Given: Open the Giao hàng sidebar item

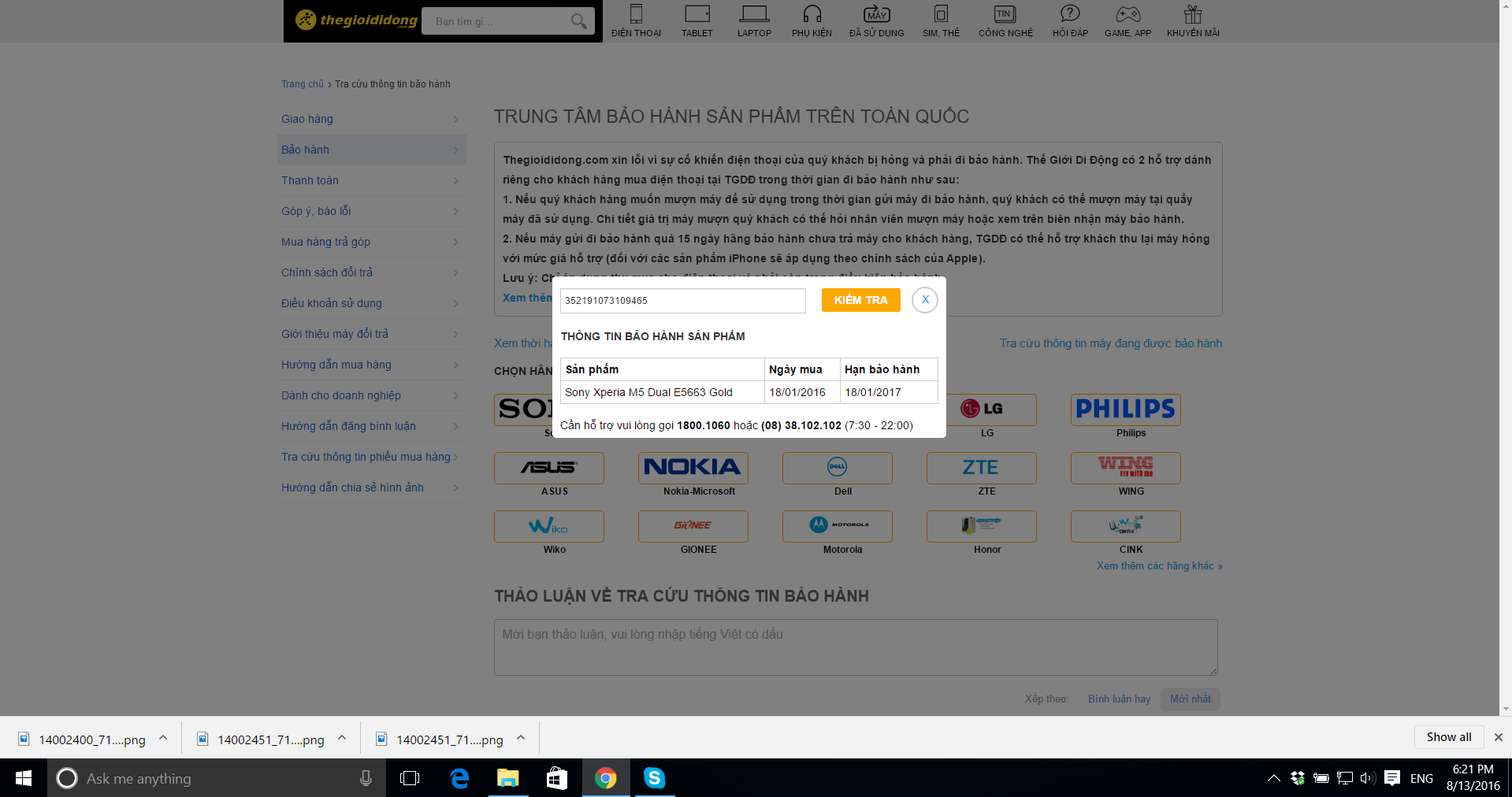Looking at the screenshot, I should [x=371, y=119].
